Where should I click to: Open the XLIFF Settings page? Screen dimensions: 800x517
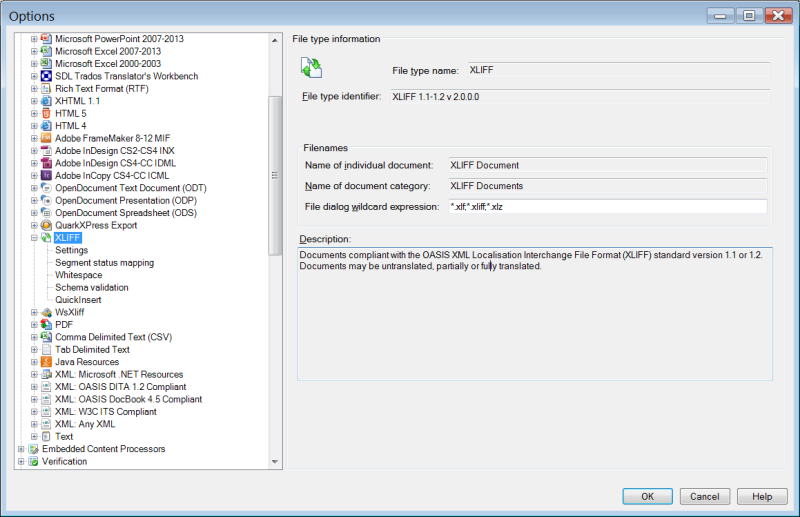point(71,250)
